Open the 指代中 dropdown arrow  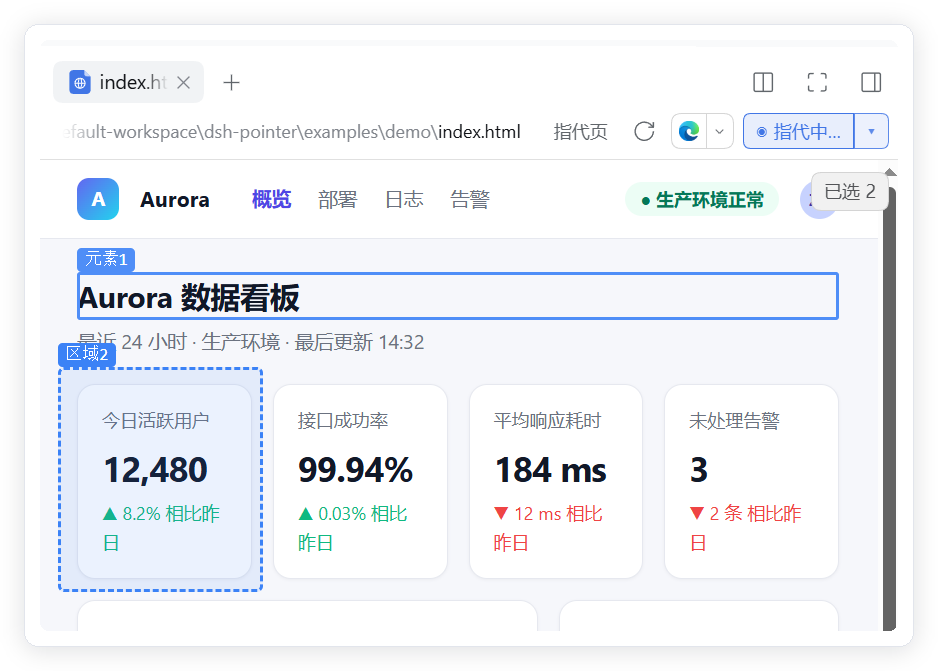872,131
